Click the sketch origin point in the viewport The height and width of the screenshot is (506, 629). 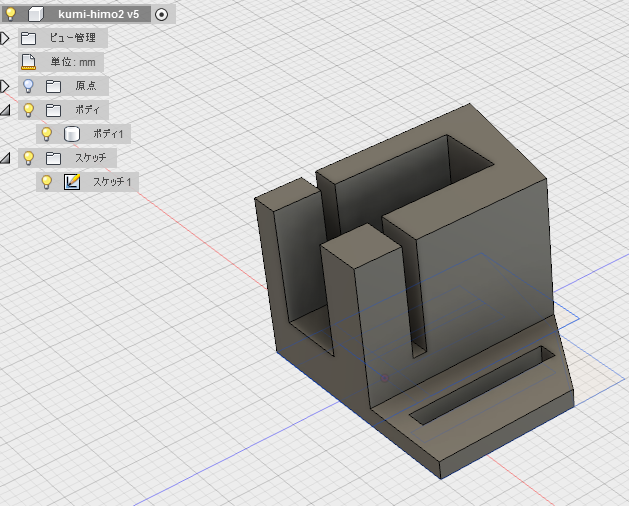(x=384, y=378)
